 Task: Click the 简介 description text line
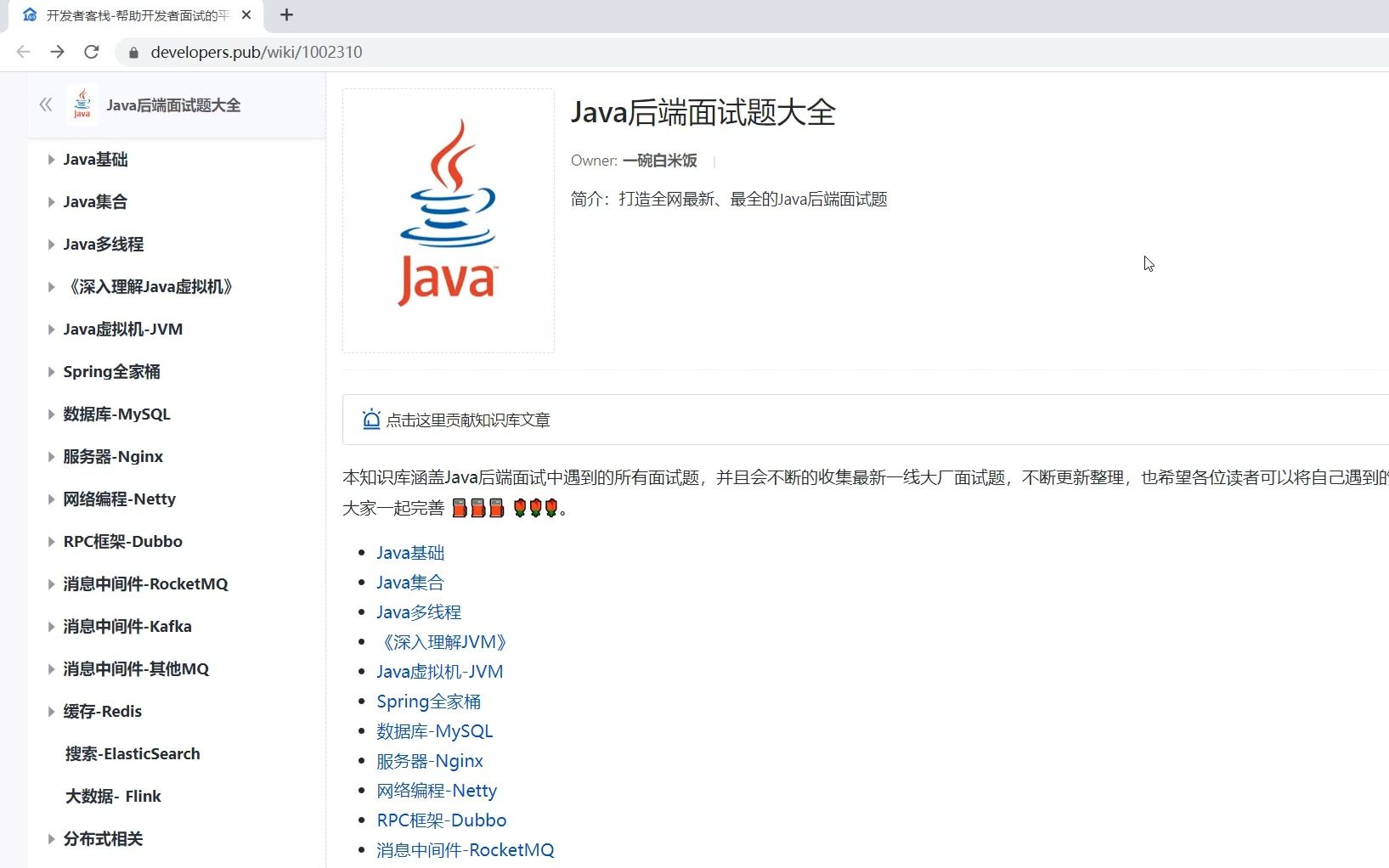[729, 199]
